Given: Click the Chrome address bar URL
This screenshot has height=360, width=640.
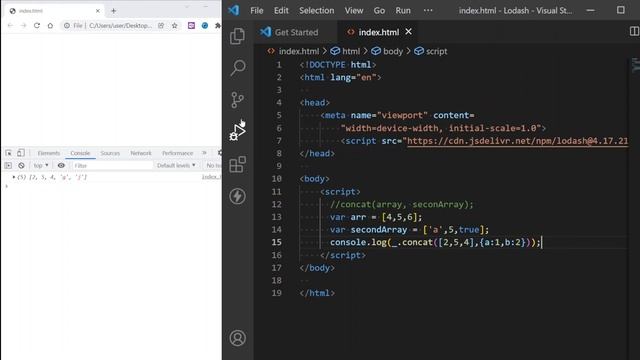Looking at the screenshot, I should (x=120, y=25).
